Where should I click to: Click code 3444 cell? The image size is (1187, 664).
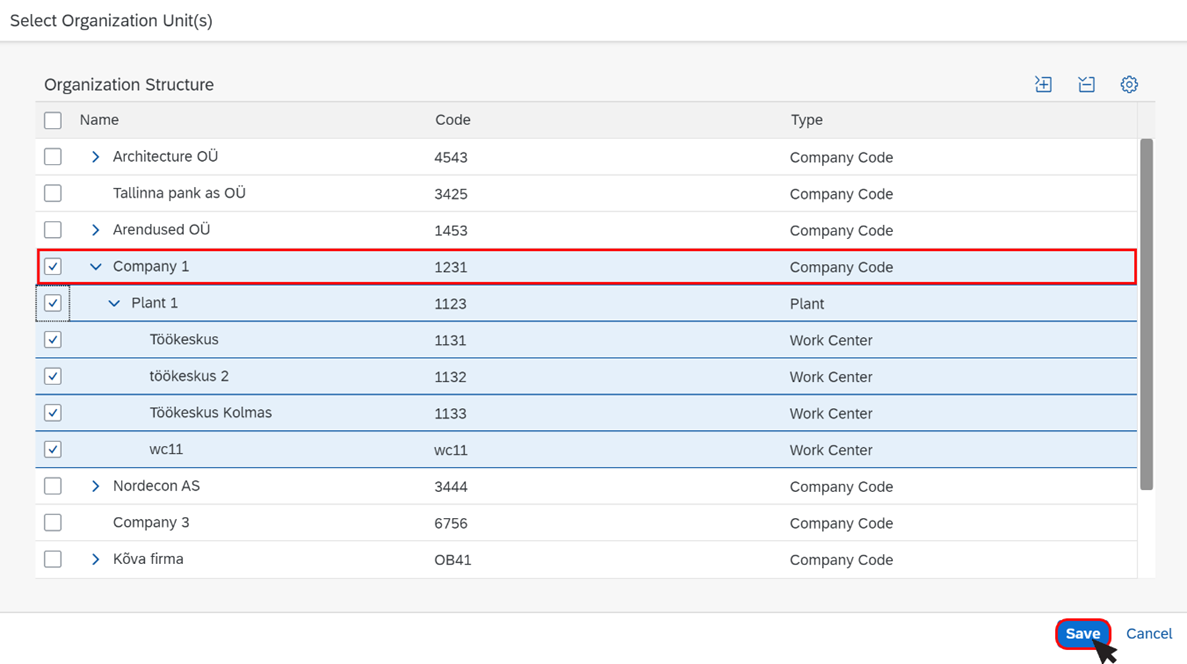coord(450,487)
